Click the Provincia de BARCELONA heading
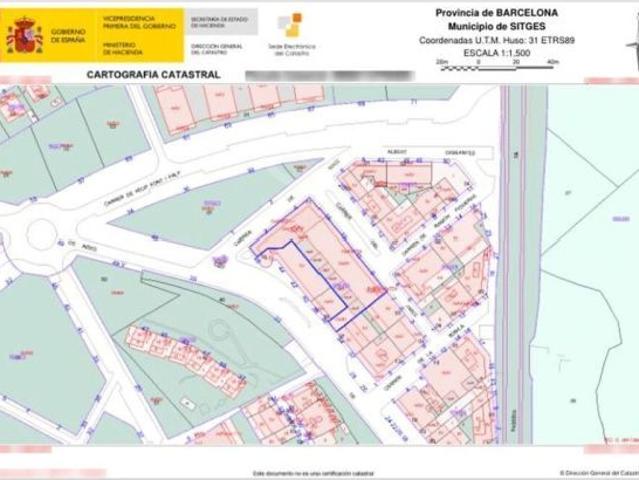This screenshot has height=480, width=639. pyautogui.click(x=497, y=13)
